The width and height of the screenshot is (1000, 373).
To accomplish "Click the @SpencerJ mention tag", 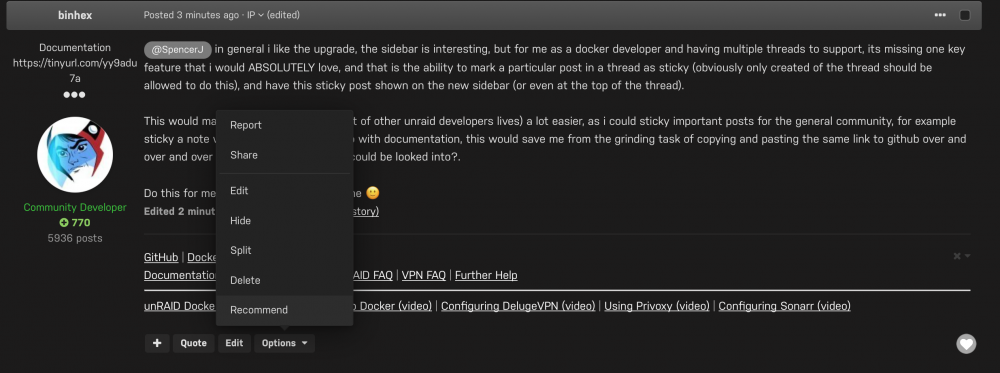I will point(177,50).
